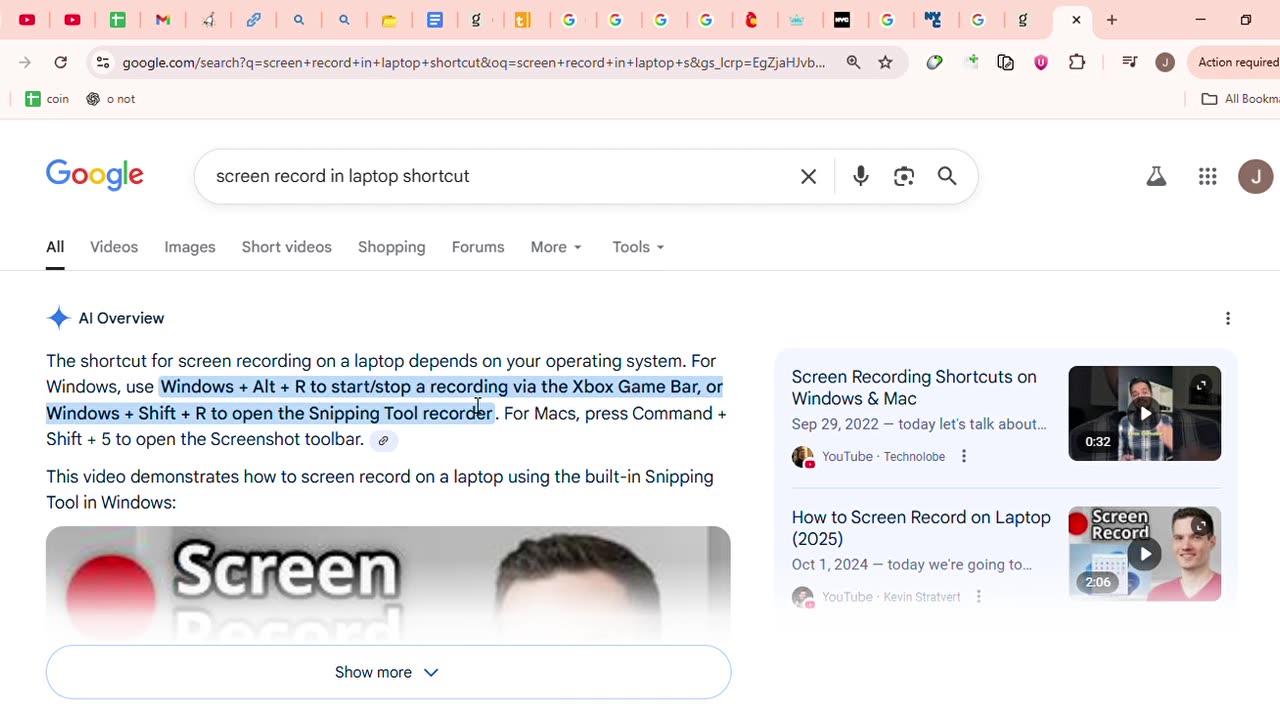Image resolution: width=1280 pixels, height=720 pixels.
Task: Close the current browser tab
Action: click(x=1076, y=20)
